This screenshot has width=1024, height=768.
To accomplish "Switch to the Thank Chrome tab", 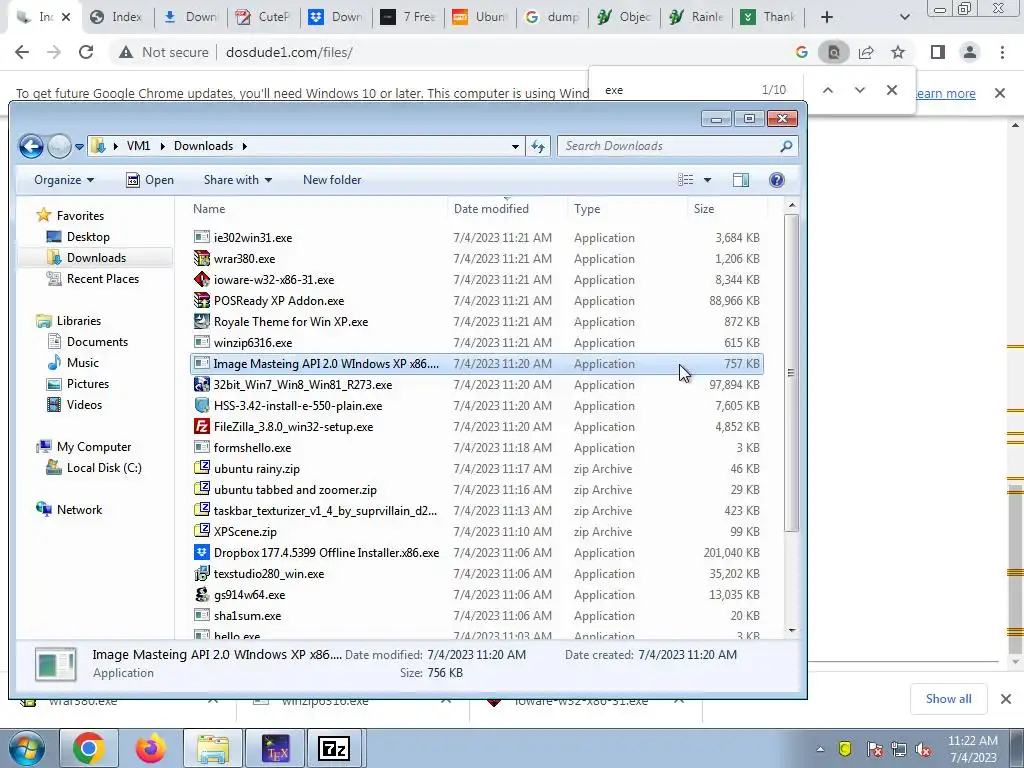I will pyautogui.click(x=768, y=17).
